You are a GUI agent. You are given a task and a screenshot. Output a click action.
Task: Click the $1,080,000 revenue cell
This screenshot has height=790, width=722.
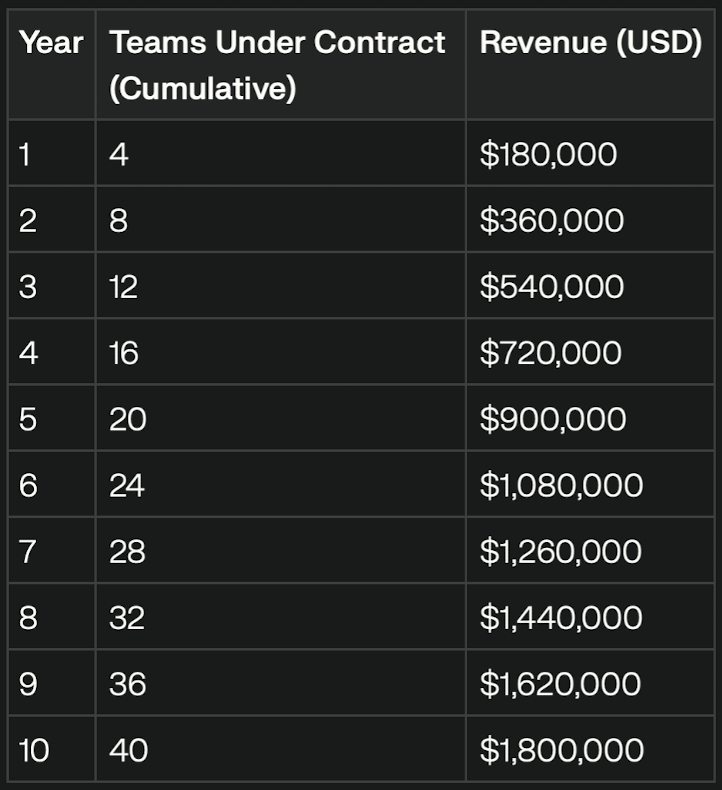[x=560, y=485]
